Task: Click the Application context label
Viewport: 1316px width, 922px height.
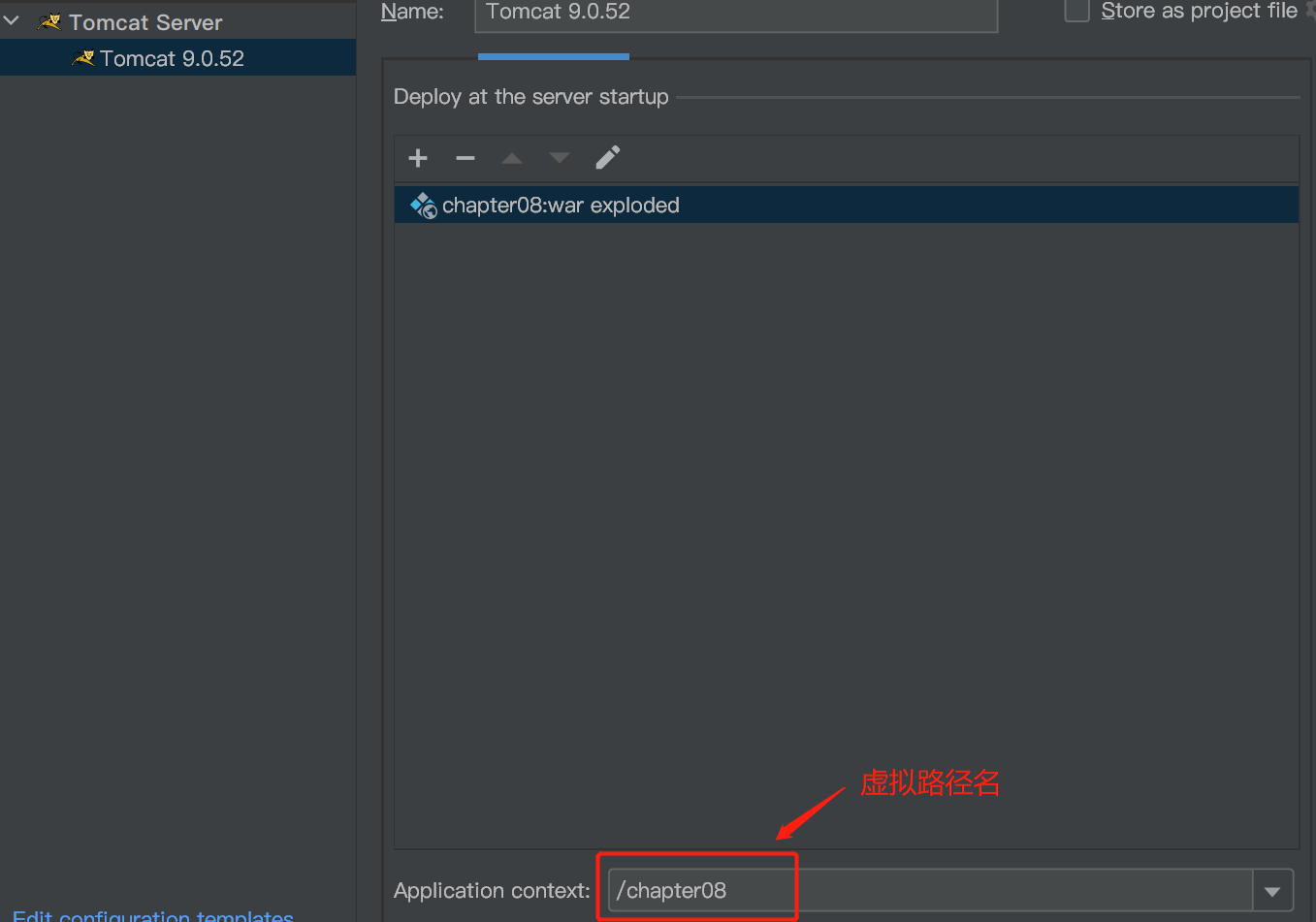Action: coord(492,891)
